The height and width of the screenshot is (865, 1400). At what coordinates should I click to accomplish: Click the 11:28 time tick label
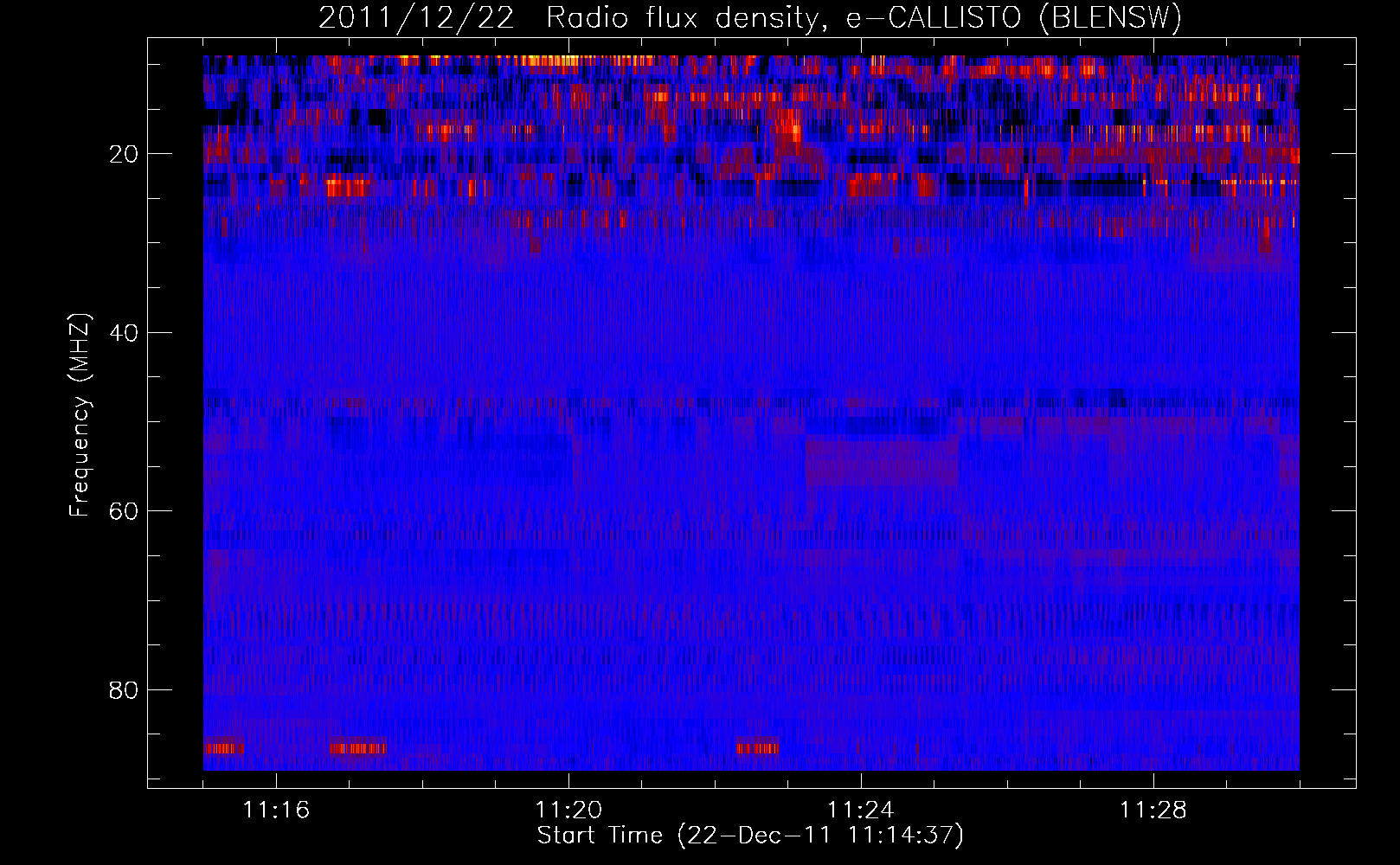coord(1153,811)
